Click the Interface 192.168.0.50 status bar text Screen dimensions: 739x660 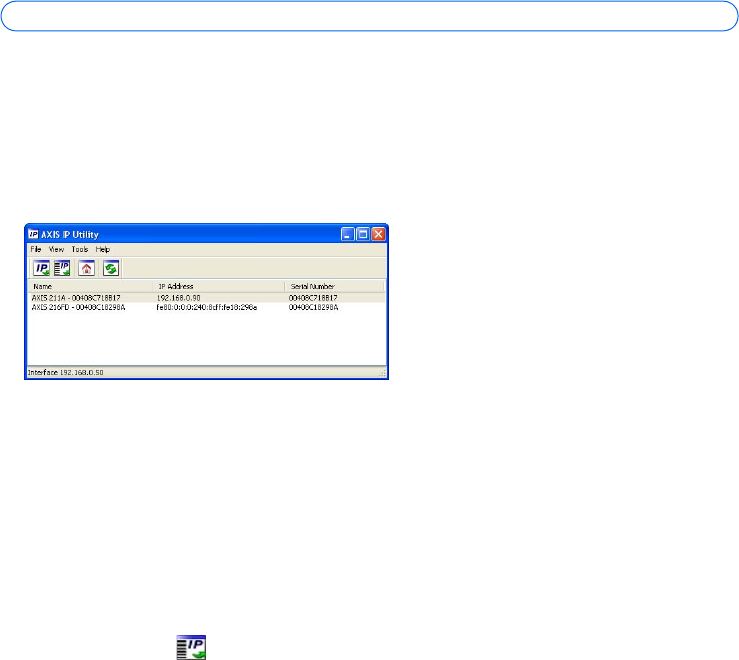tap(66, 372)
